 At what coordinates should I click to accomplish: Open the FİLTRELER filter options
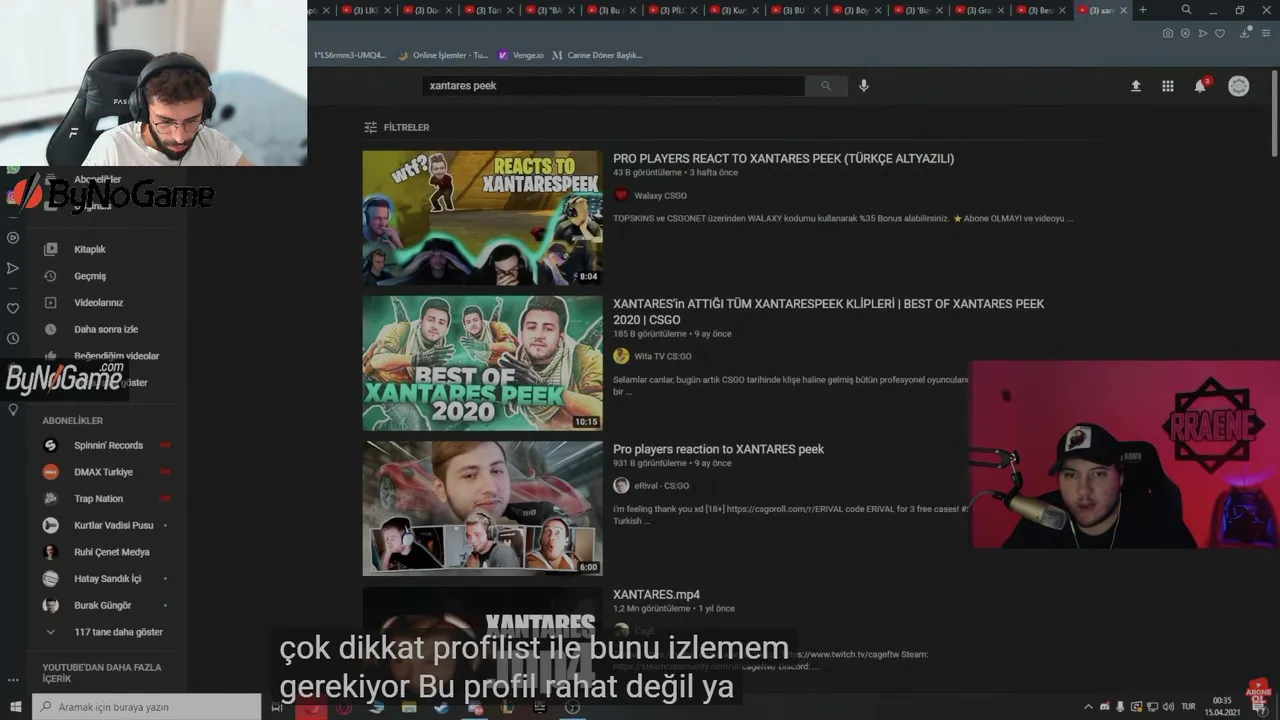[x=397, y=128]
